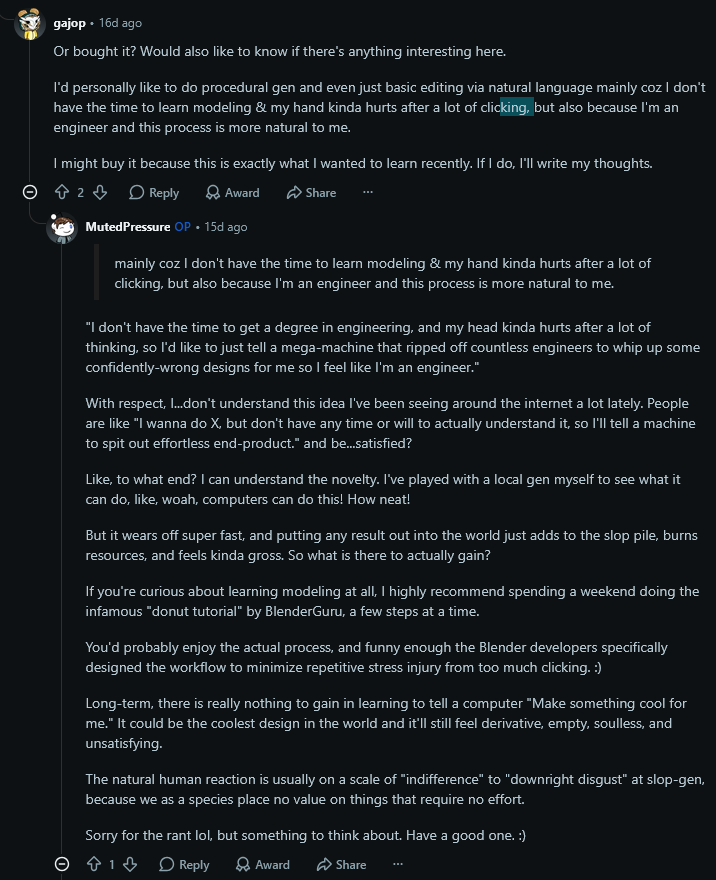The height and width of the screenshot is (880, 716).
Task: Reply to gajop's comment
Action: pyautogui.click(x=154, y=192)
